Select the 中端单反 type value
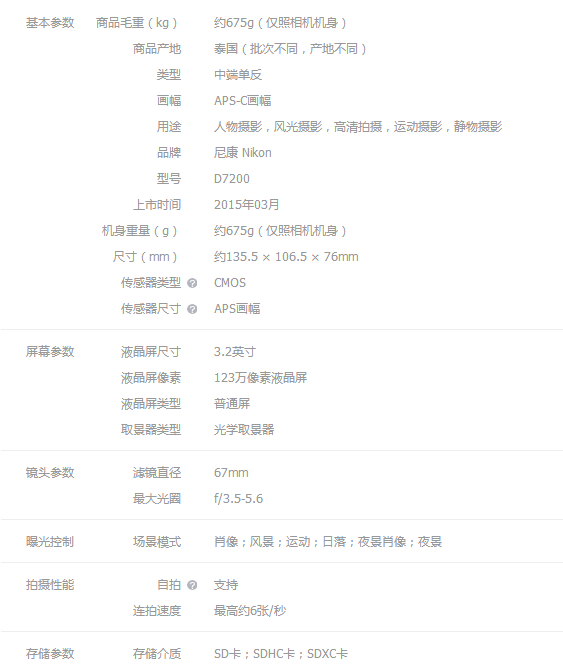563x672 pixels. 238,75
